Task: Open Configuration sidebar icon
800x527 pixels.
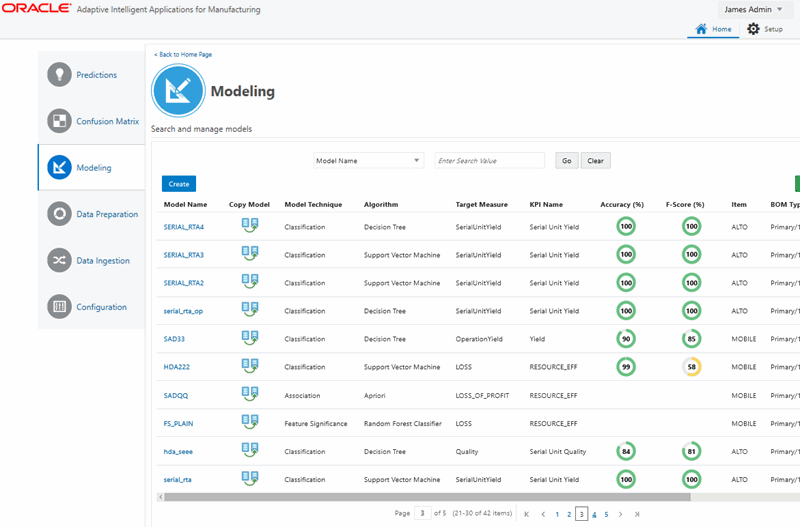Action: (x=60, y=307)
